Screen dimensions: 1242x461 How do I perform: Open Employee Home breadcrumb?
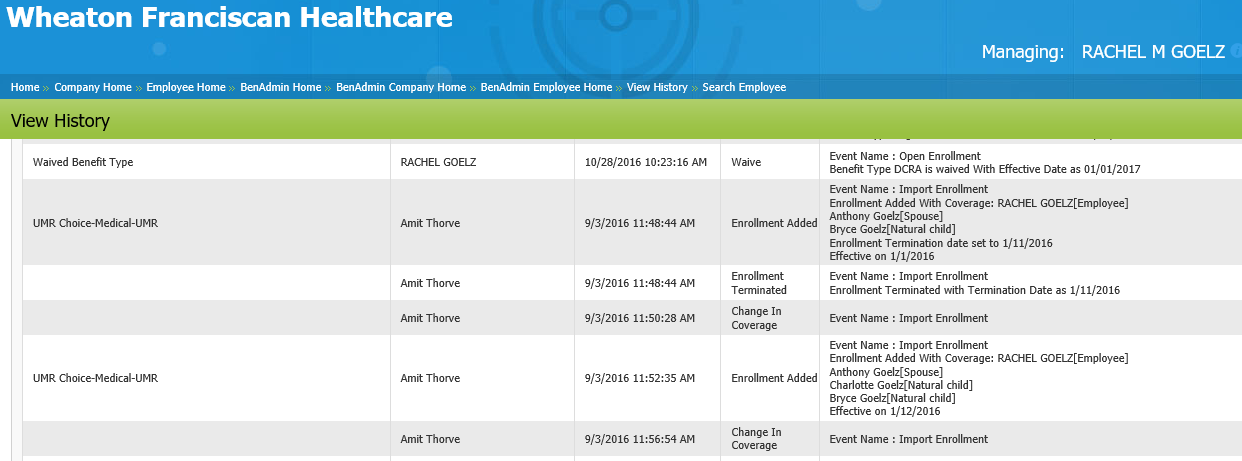pyautogui.click(x=186, y=88)
